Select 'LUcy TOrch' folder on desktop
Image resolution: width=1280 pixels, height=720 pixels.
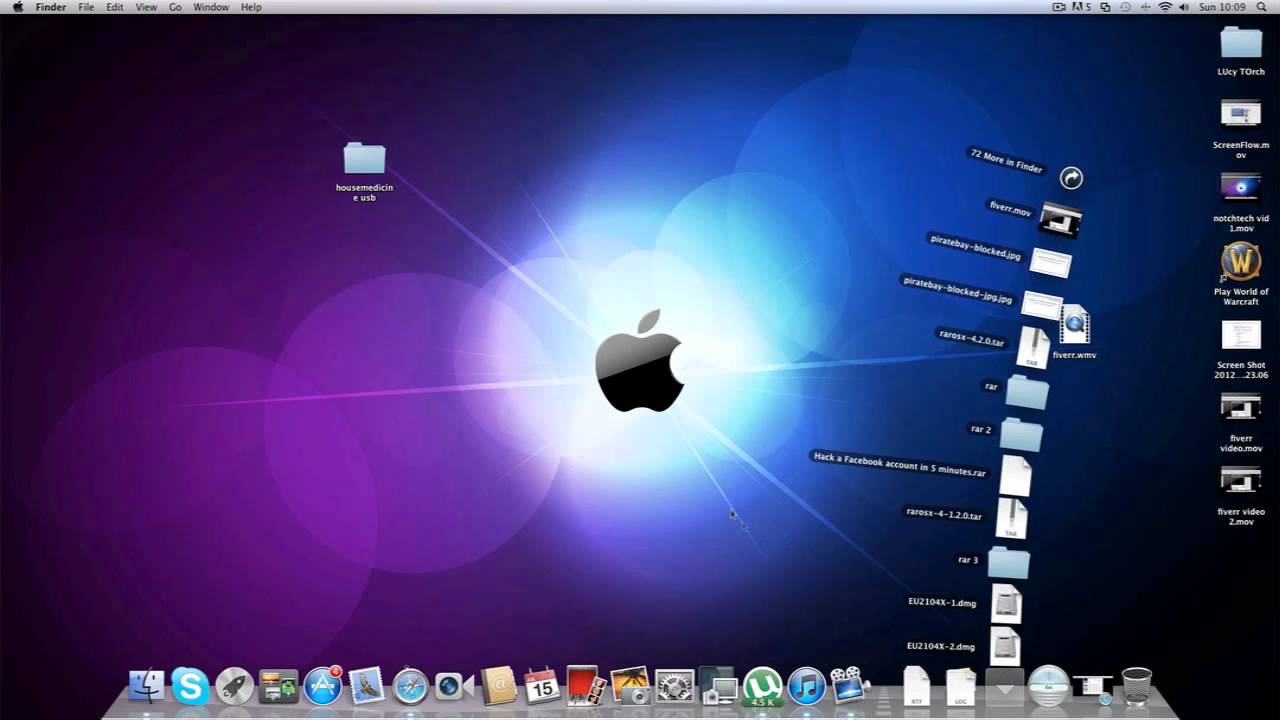pos(1241,42)
